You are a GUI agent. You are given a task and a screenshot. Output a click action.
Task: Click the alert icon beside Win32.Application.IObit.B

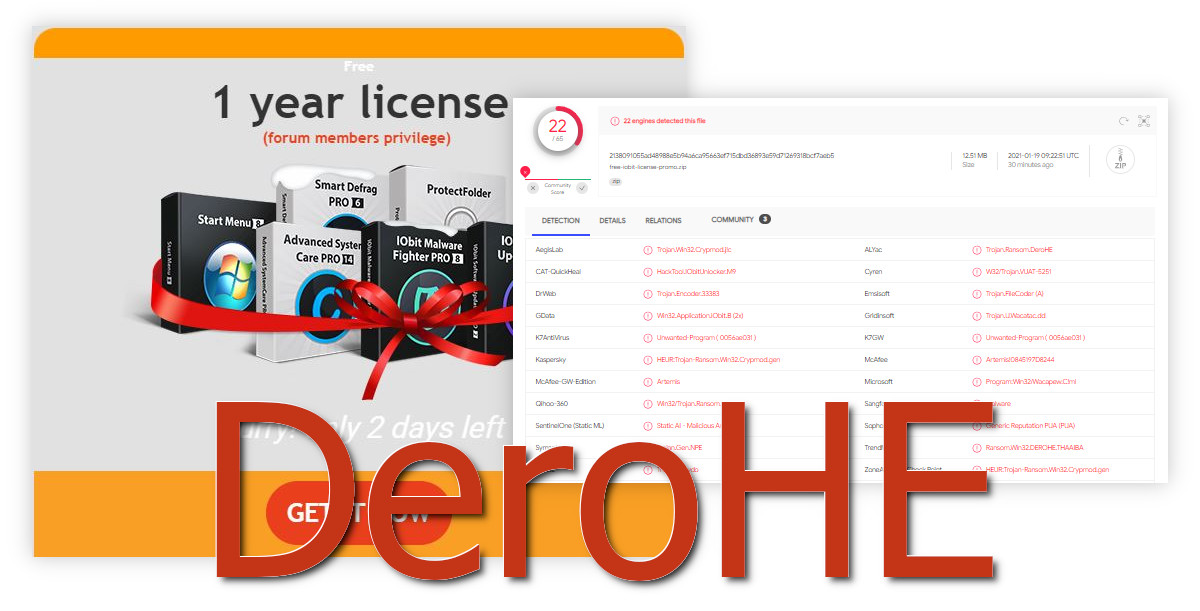[x=648, y=315]
